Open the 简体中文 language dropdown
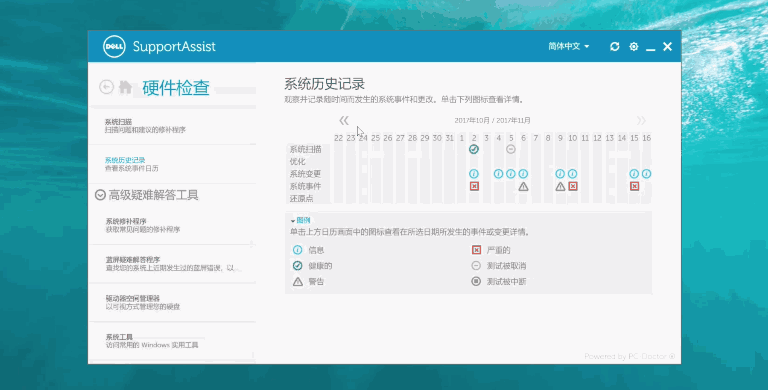The height and width of the screenshot is (390, 768). pos(569,47)
